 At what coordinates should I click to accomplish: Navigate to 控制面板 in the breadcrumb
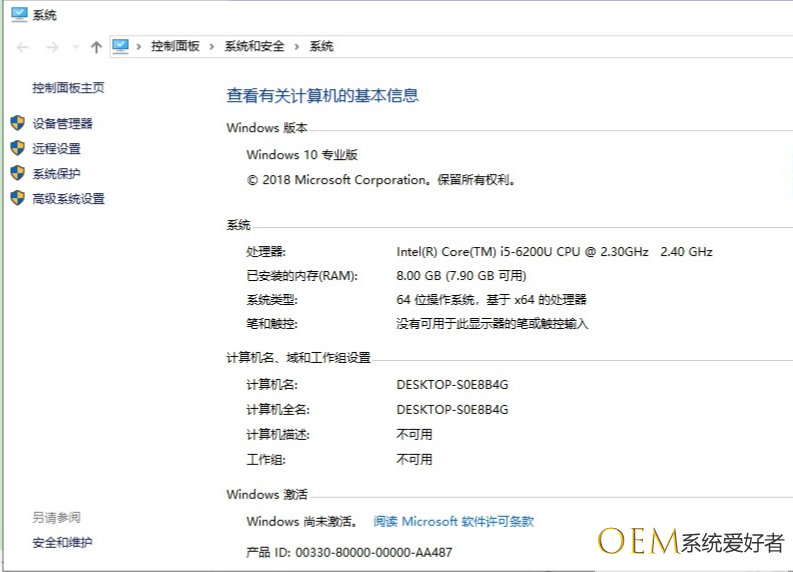click(x=175, y=47)
